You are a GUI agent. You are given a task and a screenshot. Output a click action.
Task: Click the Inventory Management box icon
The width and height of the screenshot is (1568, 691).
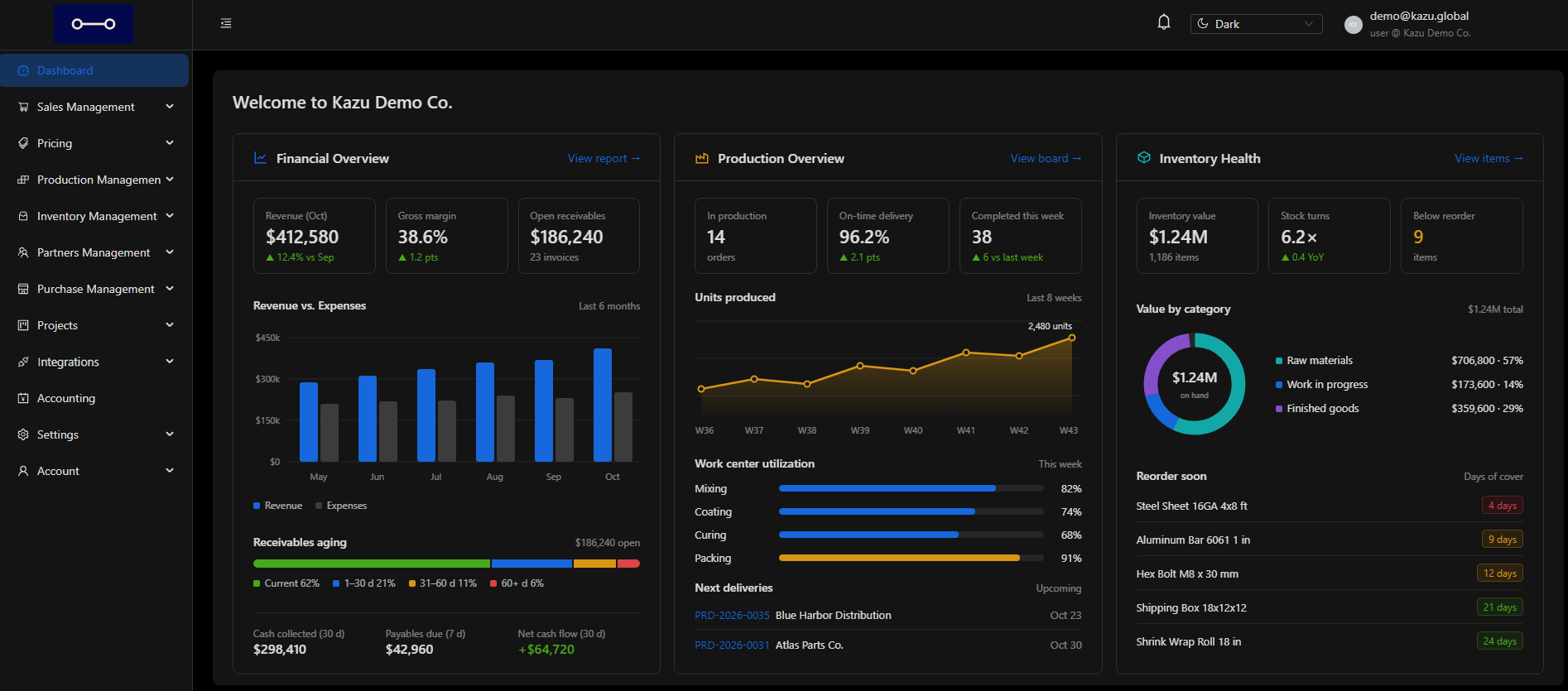pos(23,216)
